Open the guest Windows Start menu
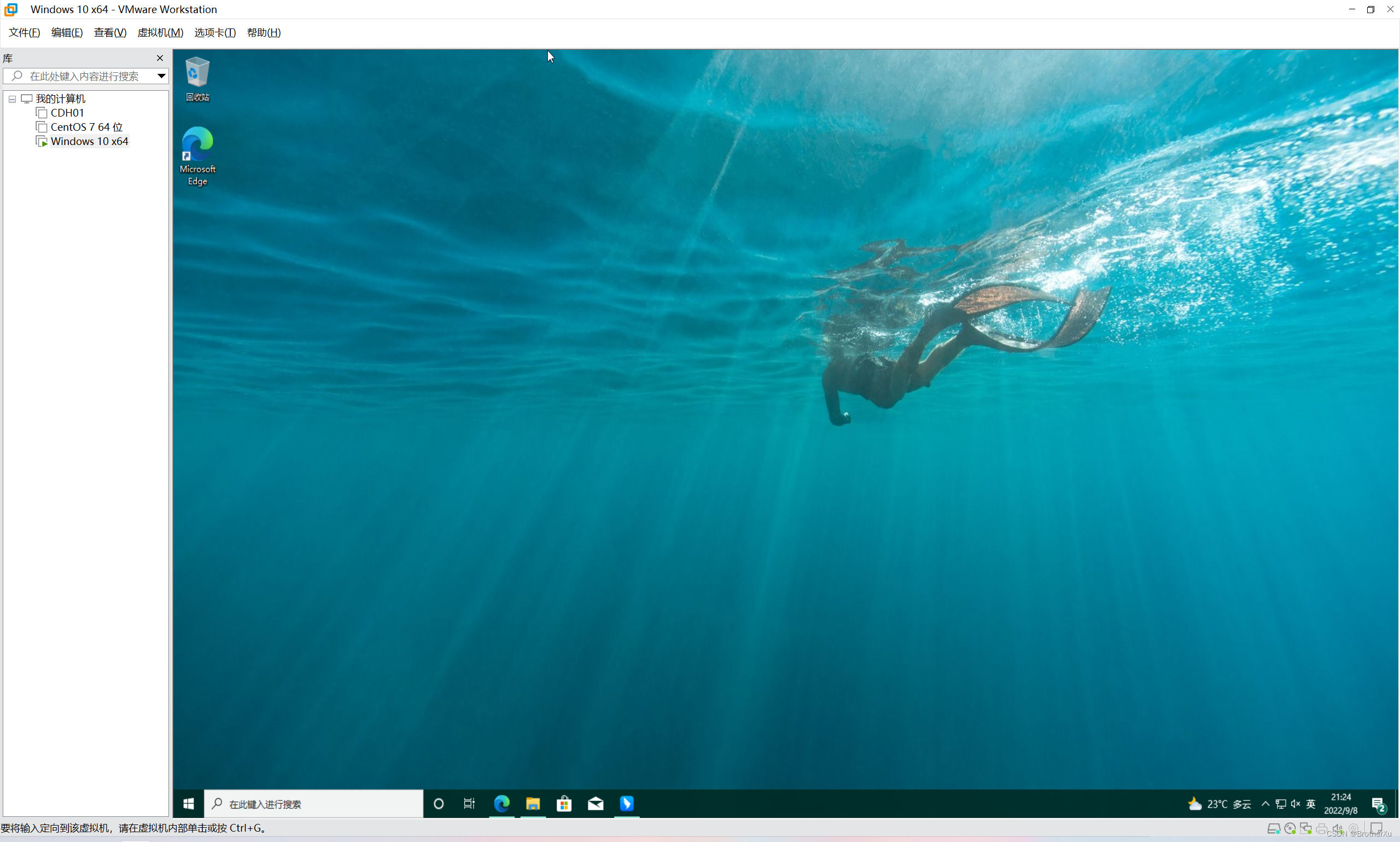This screenshot has height=842, width=1400. tap(189, 803)
